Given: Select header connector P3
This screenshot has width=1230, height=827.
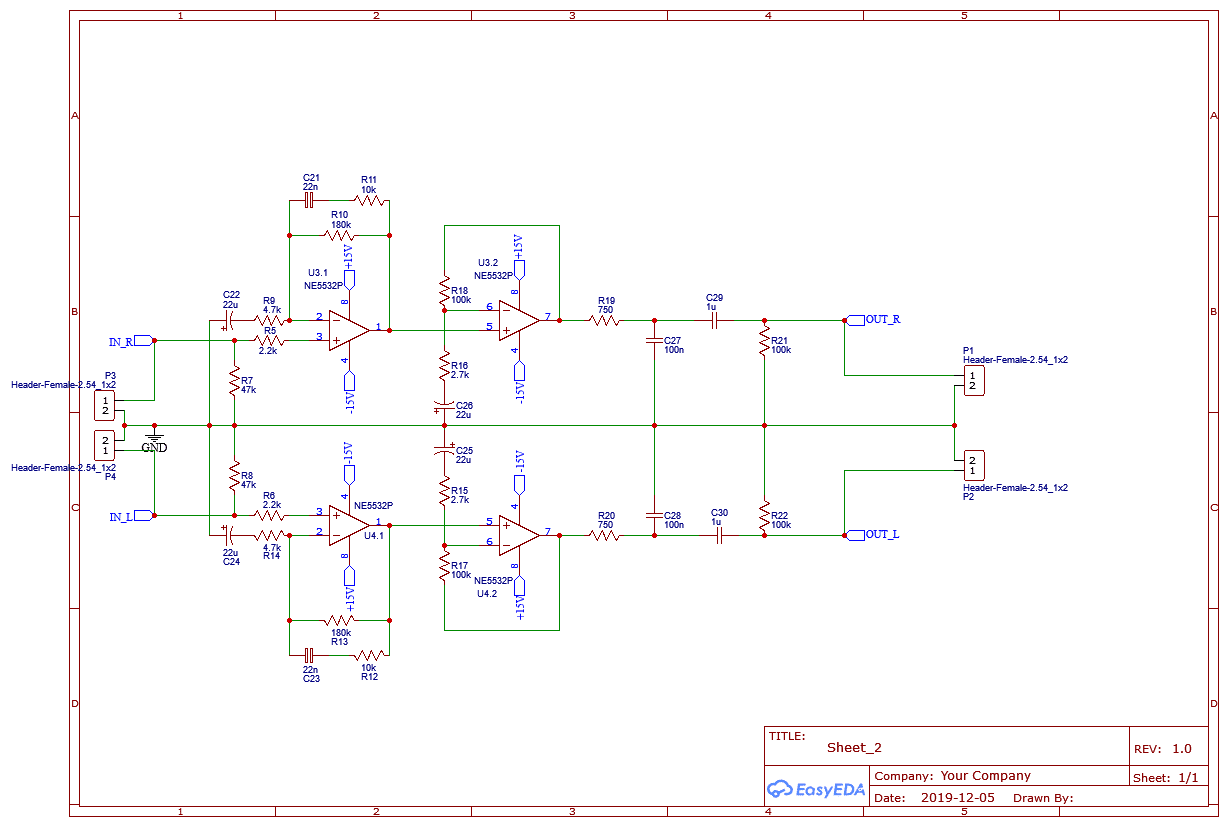Looking at the screenshot, I should (x=105, y=404).
